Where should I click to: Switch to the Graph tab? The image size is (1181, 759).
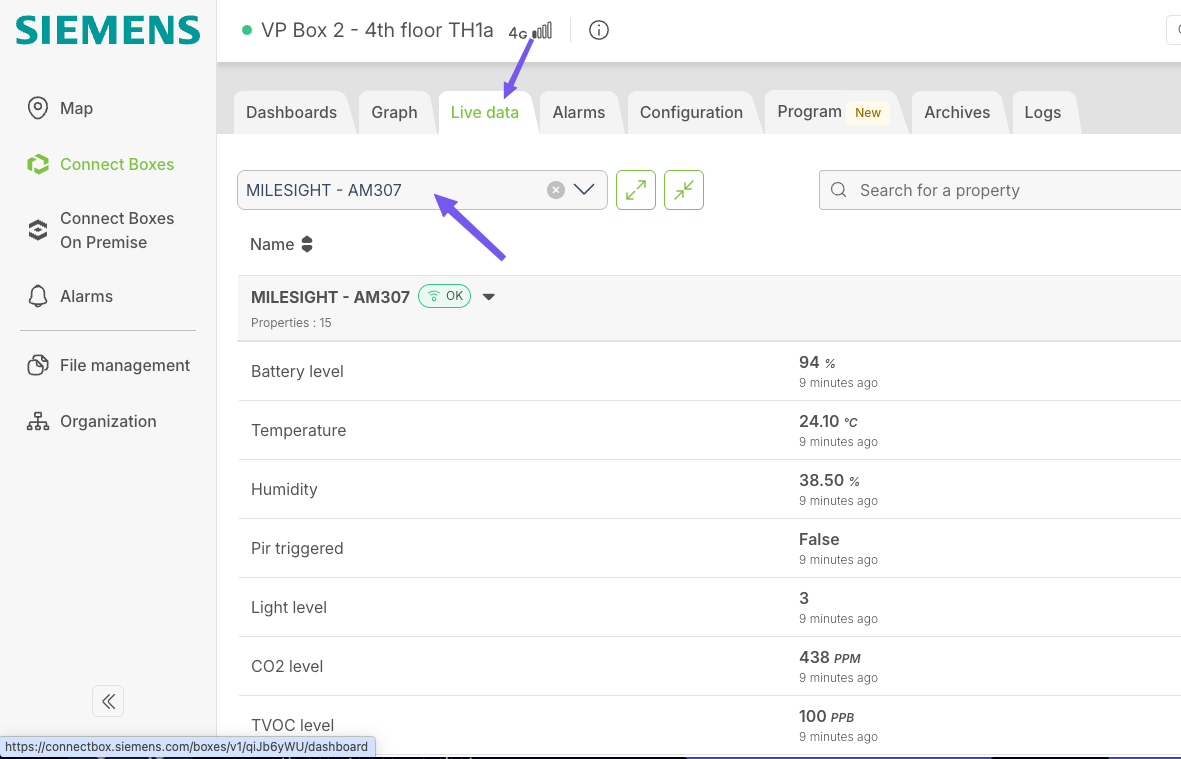394,113
